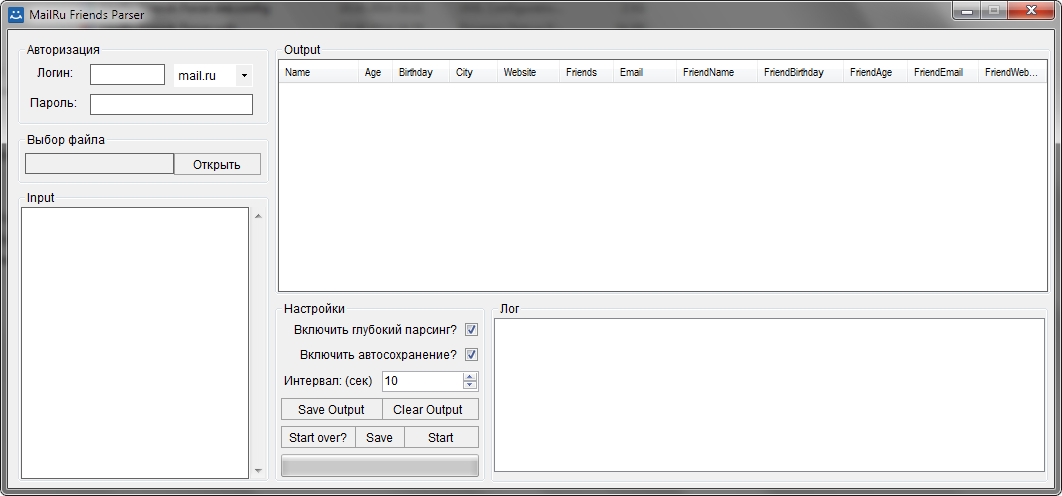This screenshot has height=496, width=1062.
Task: Click the file path field in Выбор файла
Action: 100,164
